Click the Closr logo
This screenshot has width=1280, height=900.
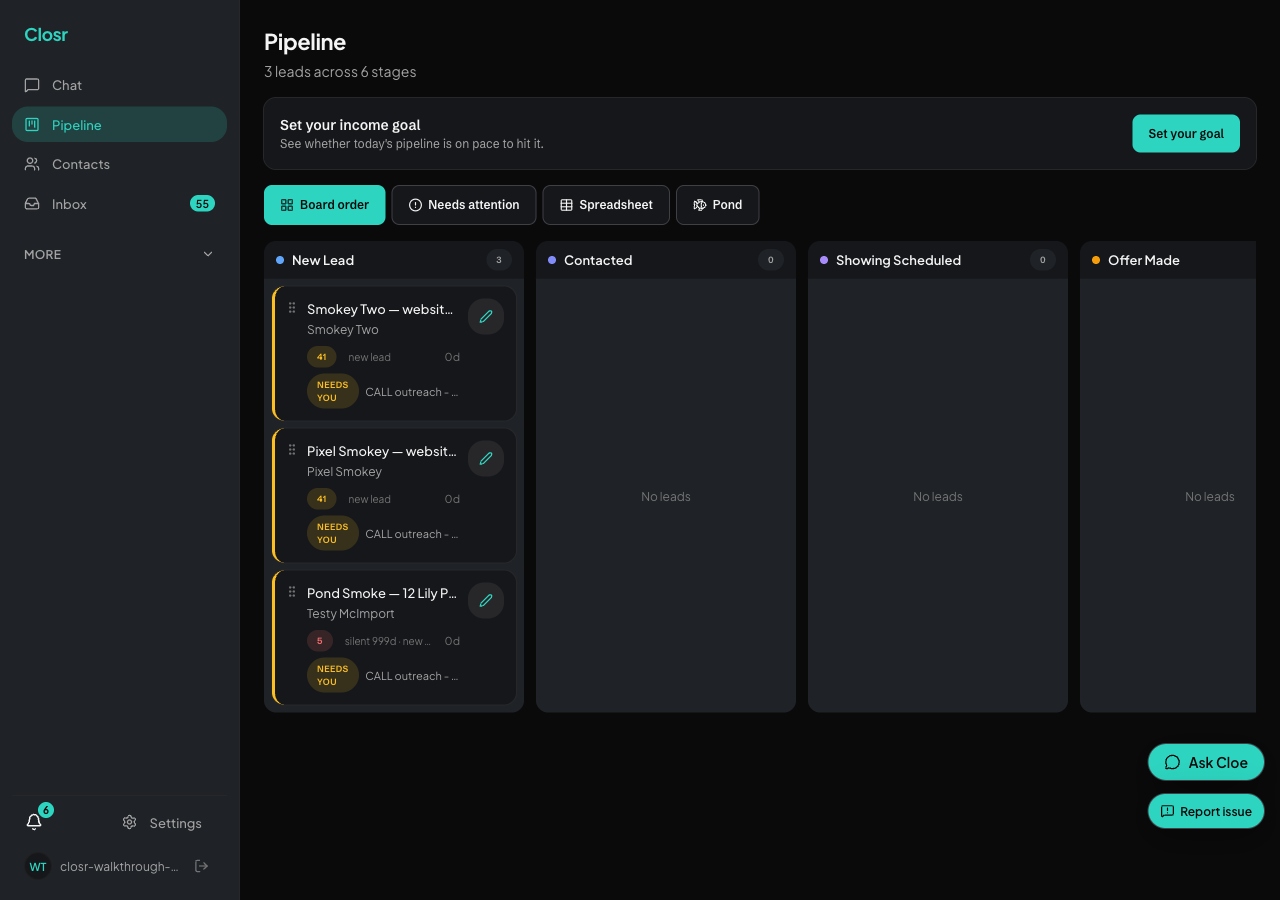[46, 35]
